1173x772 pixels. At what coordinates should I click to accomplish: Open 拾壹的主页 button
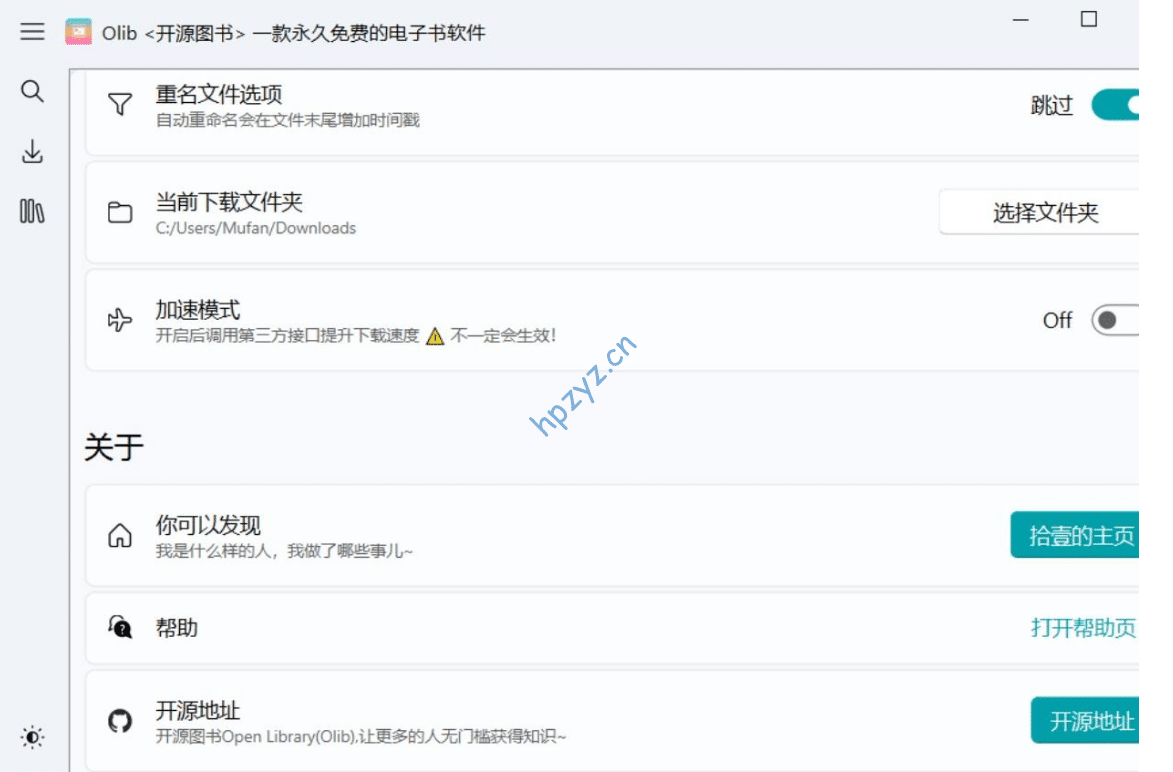click(x=1080, y=536)
